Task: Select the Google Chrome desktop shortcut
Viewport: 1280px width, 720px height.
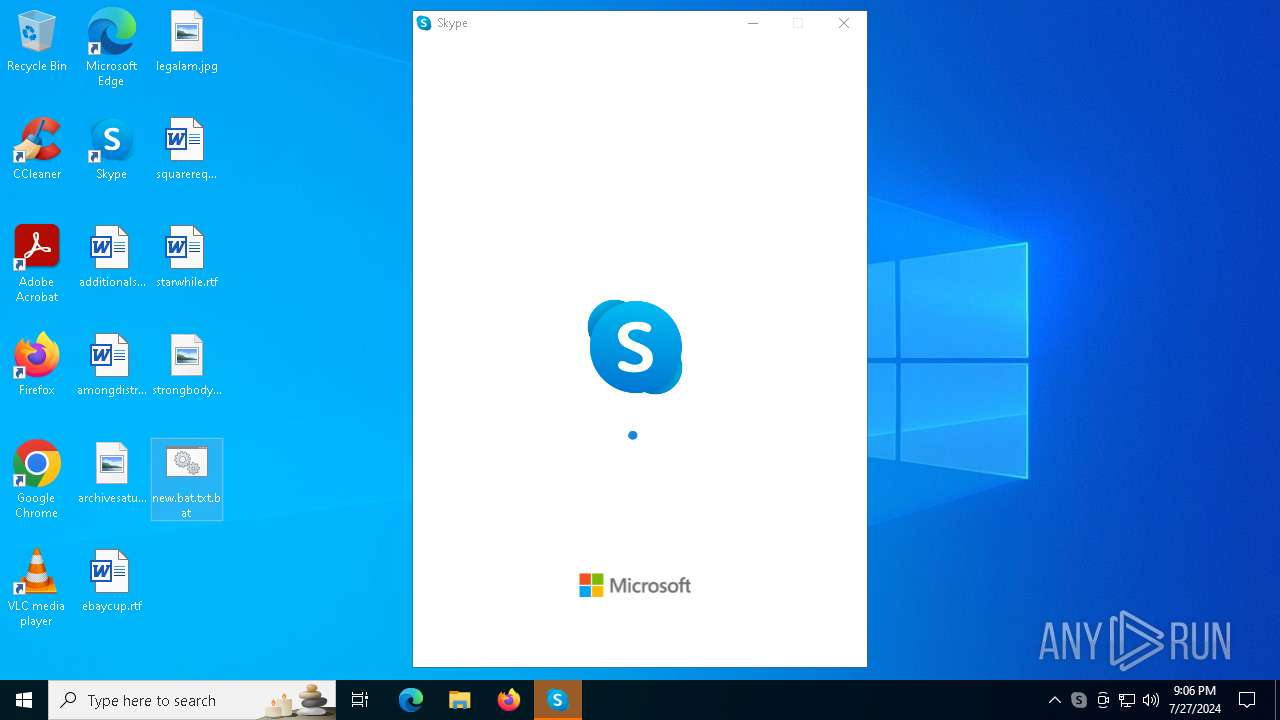Action: tap(37, 480)
